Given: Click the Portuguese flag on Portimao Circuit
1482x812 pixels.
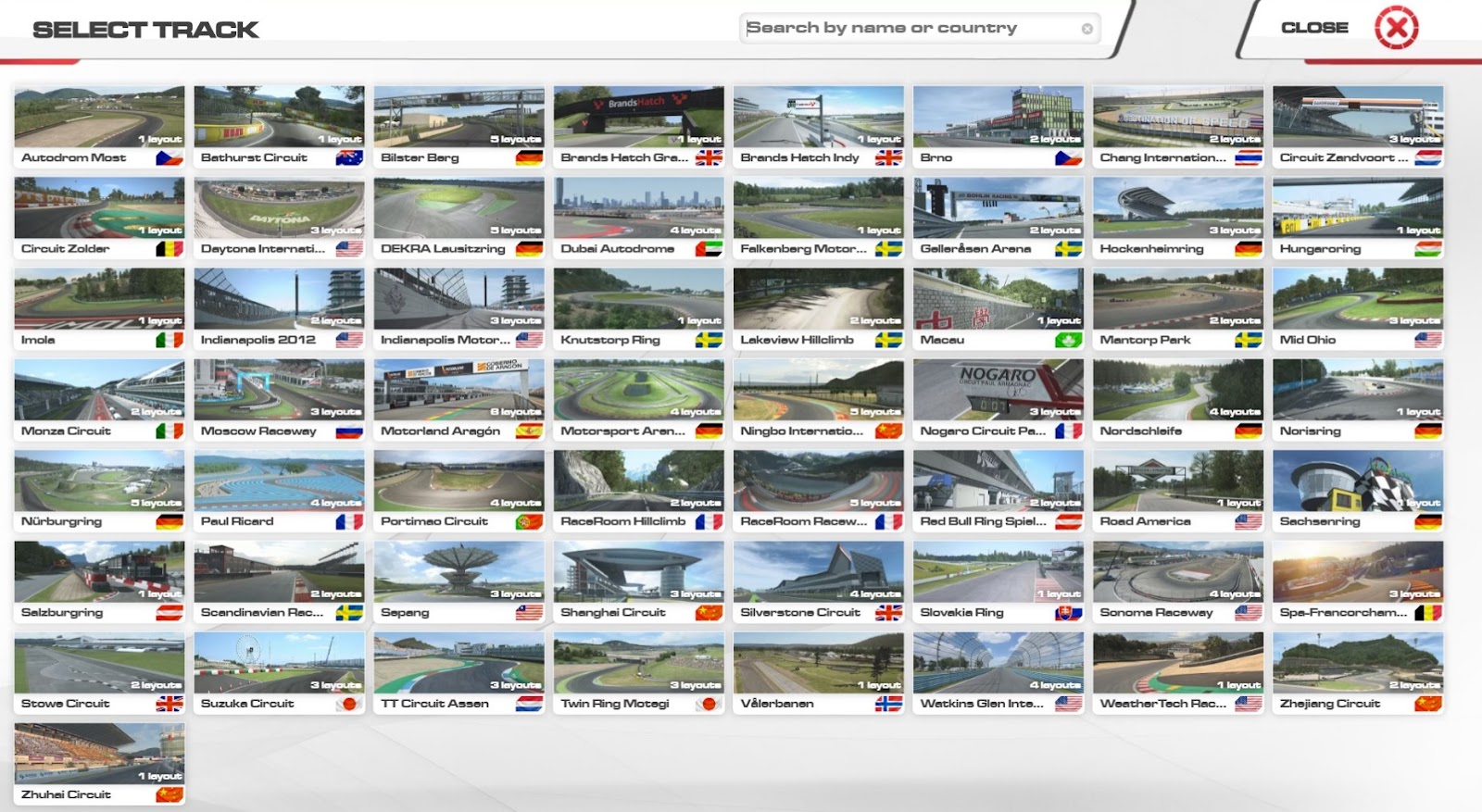Looking at the screenshot, I should pos(529,521).
